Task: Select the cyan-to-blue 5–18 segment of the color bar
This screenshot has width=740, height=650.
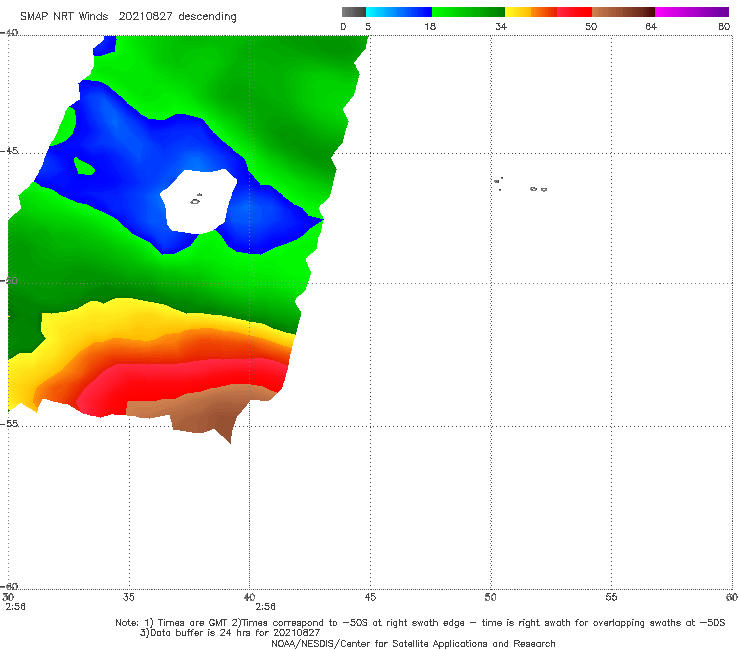Action: click(399, 12)
